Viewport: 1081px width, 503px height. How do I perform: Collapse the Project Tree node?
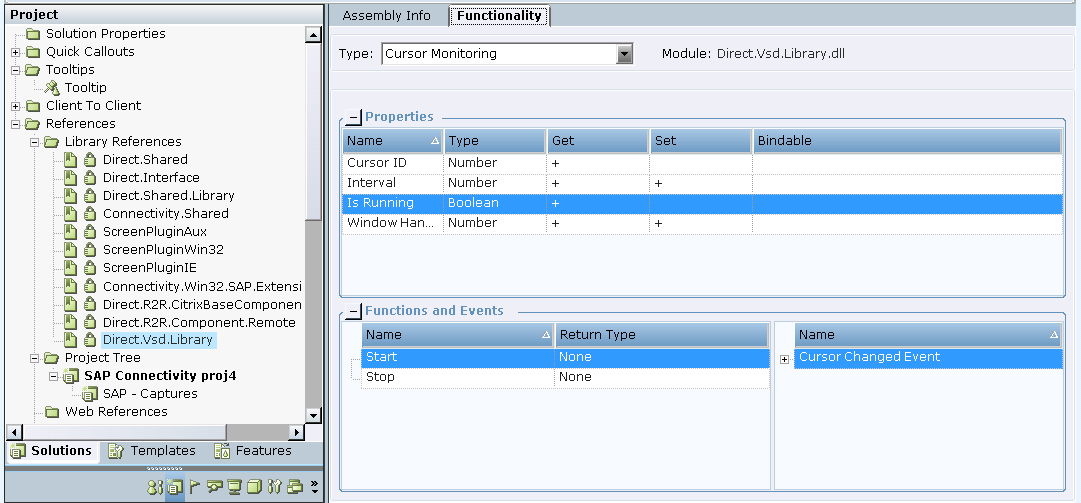tap(34, 358)
